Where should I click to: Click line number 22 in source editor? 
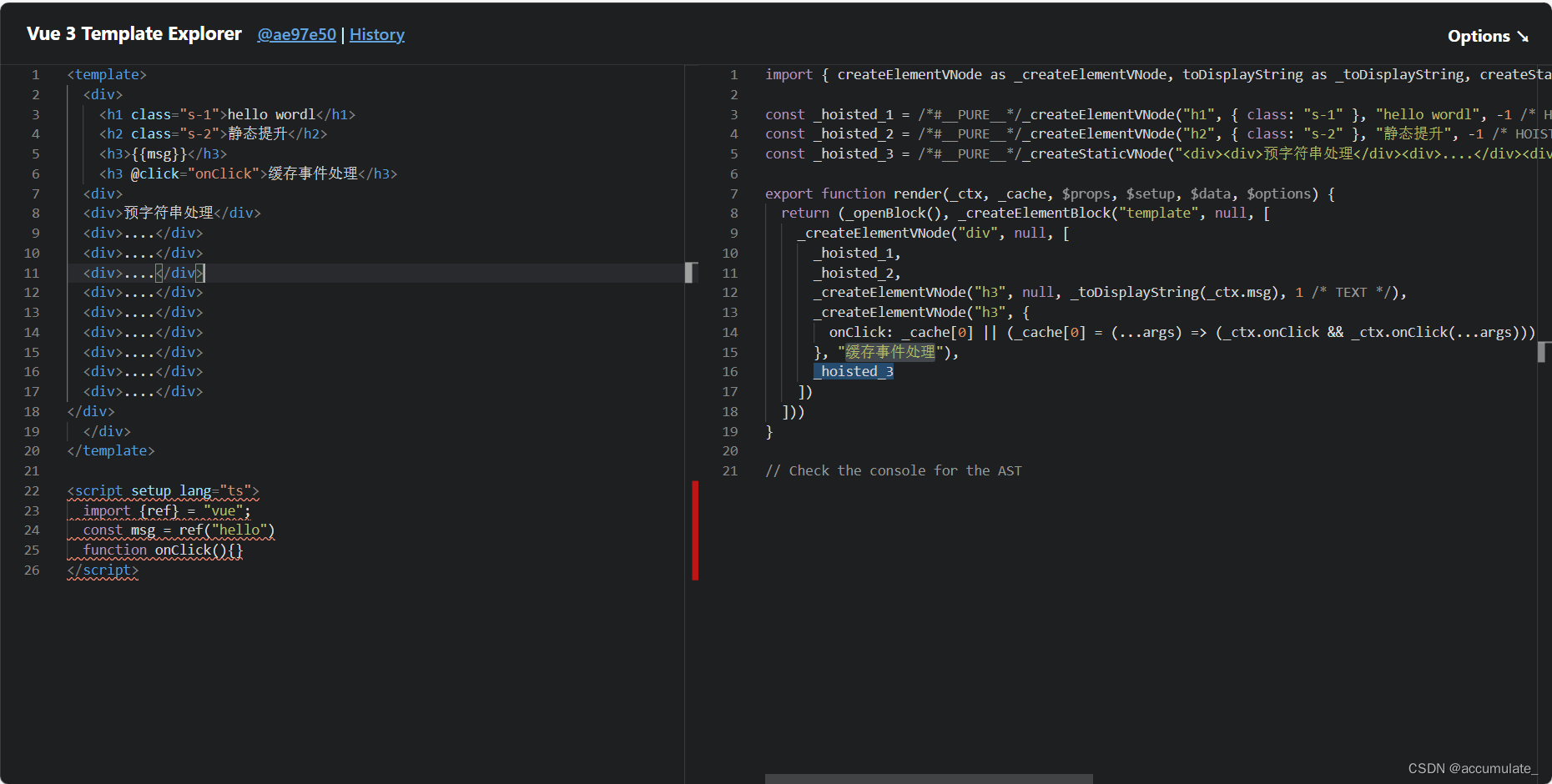coord(32,490)
